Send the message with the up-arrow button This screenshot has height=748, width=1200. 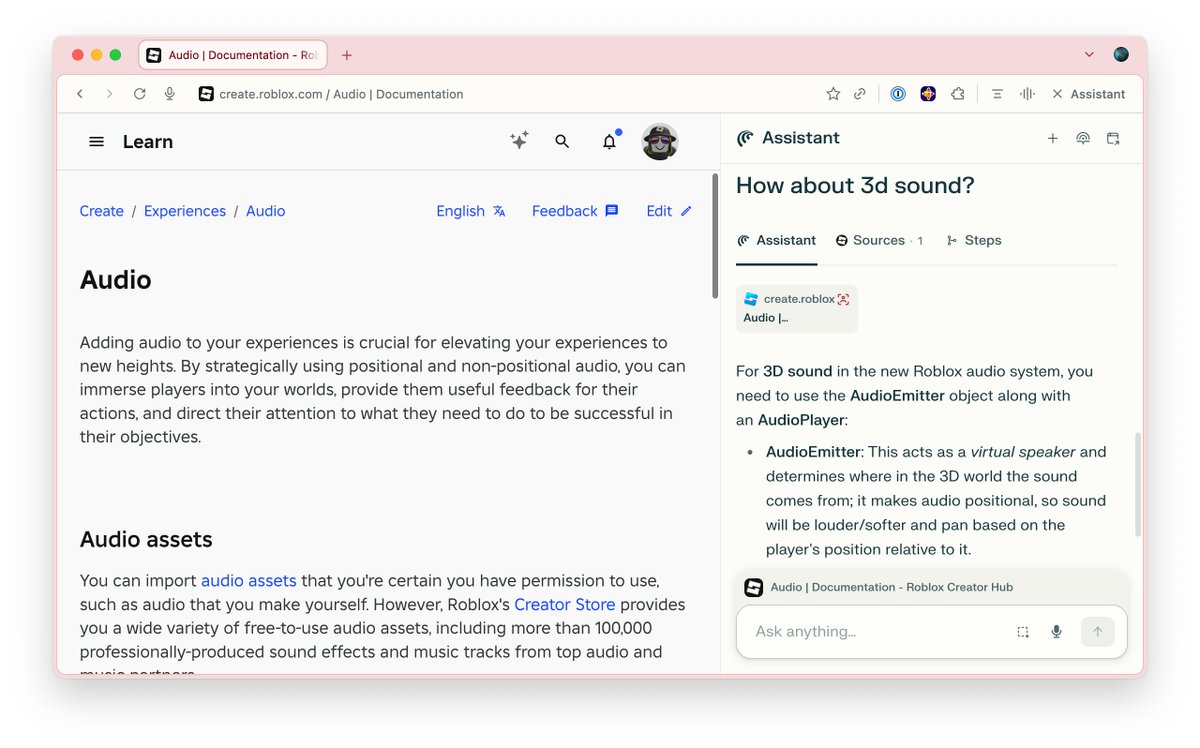point(1097,632)
